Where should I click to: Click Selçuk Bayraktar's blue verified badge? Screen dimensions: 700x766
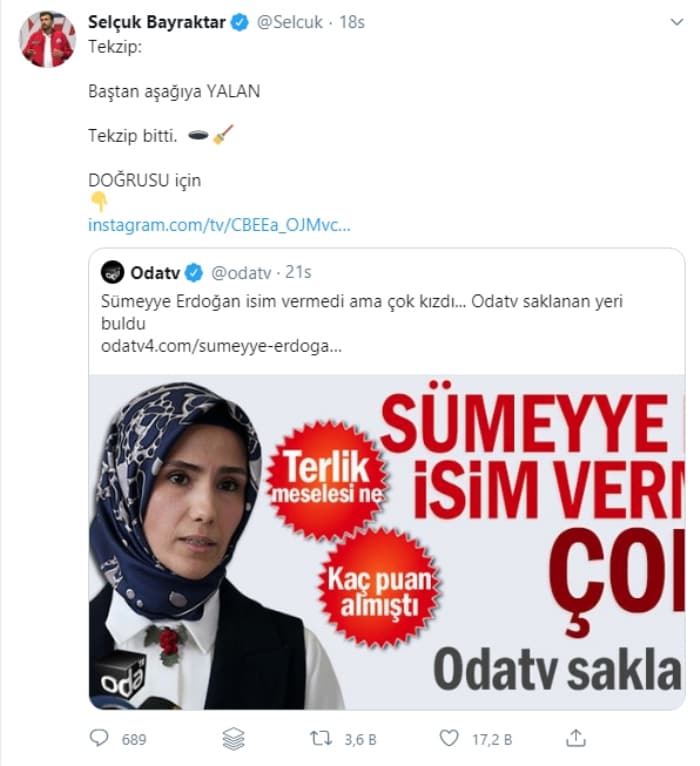click(x=239, y=22)
